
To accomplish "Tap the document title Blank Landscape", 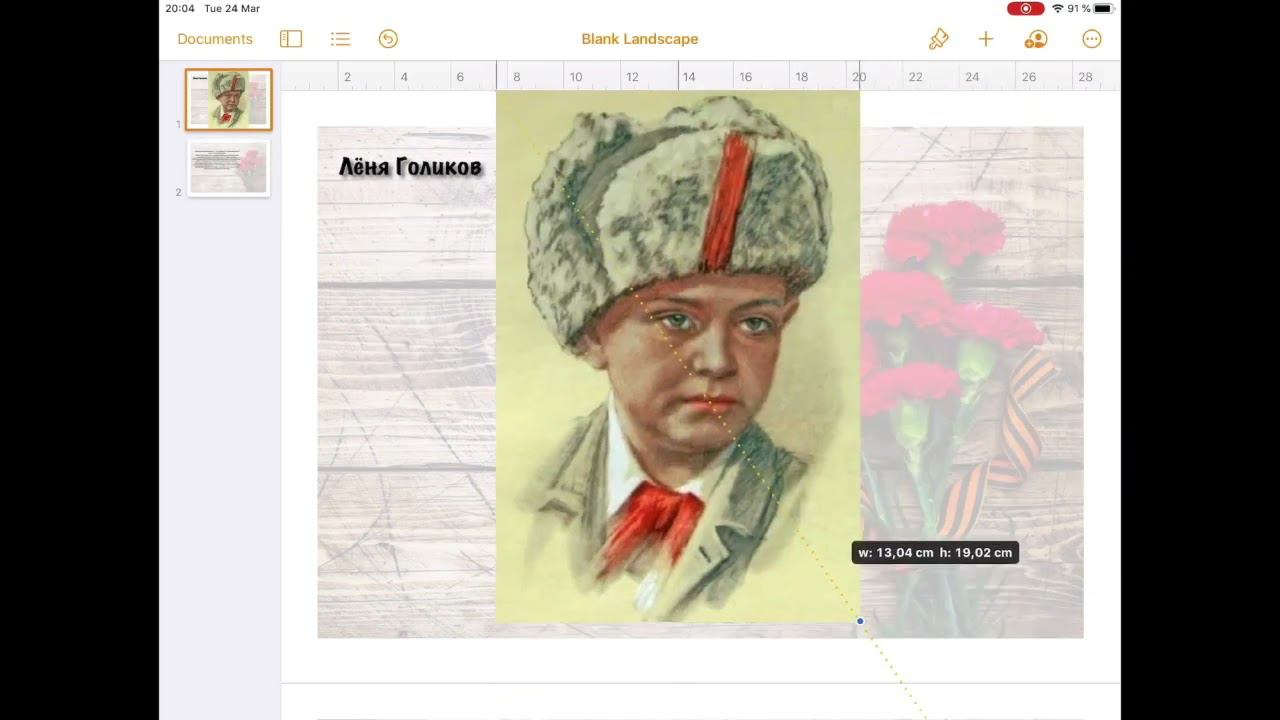I will 640,39.
